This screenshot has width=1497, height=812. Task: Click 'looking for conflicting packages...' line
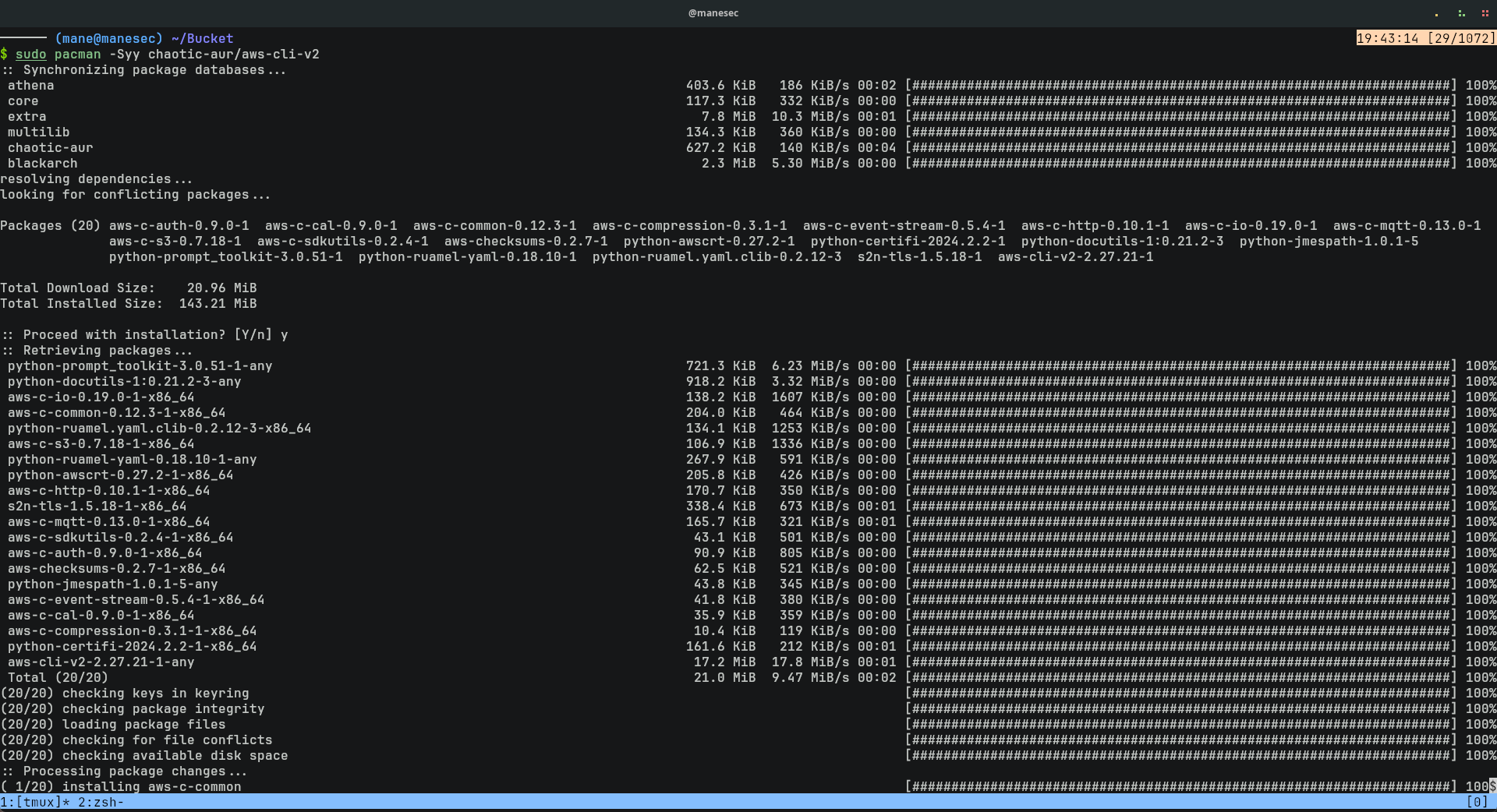[x=136, y=194]
